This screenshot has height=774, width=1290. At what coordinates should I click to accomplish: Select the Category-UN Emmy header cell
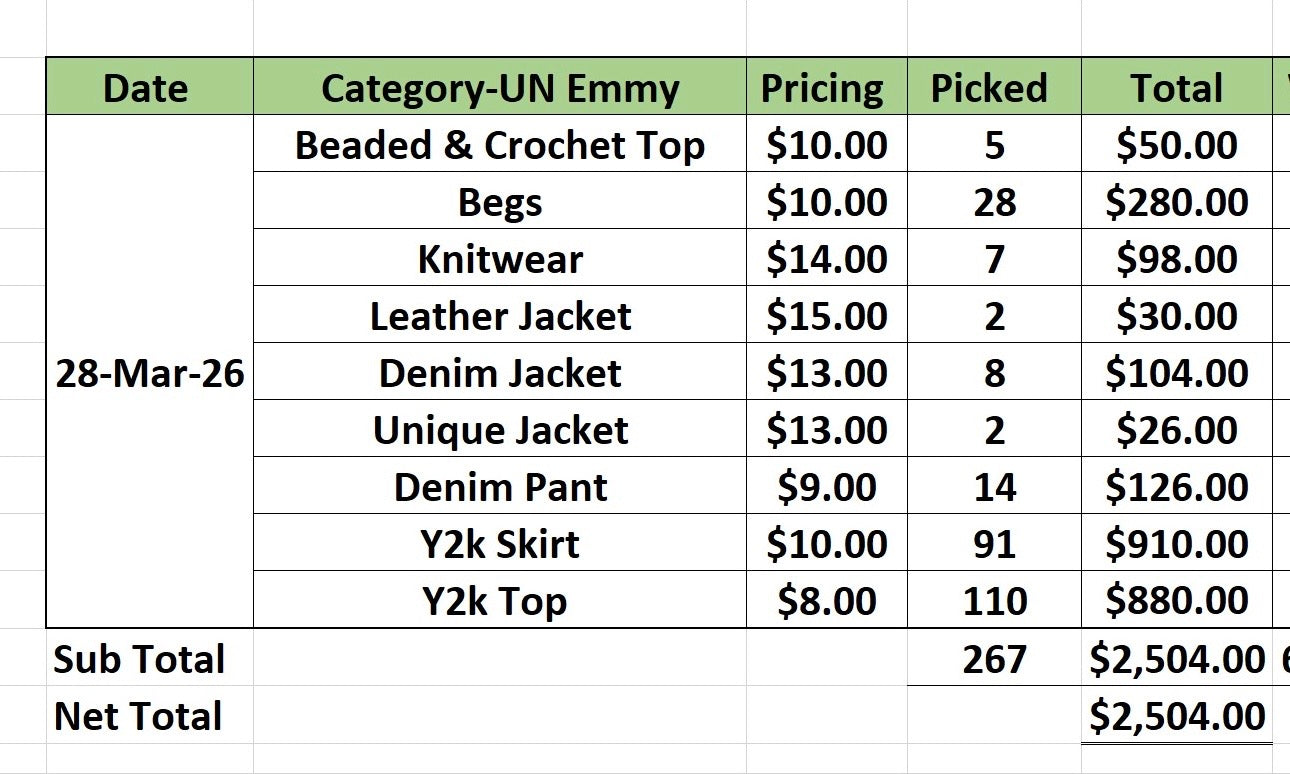pyautogui.click(x=500, y=87)
